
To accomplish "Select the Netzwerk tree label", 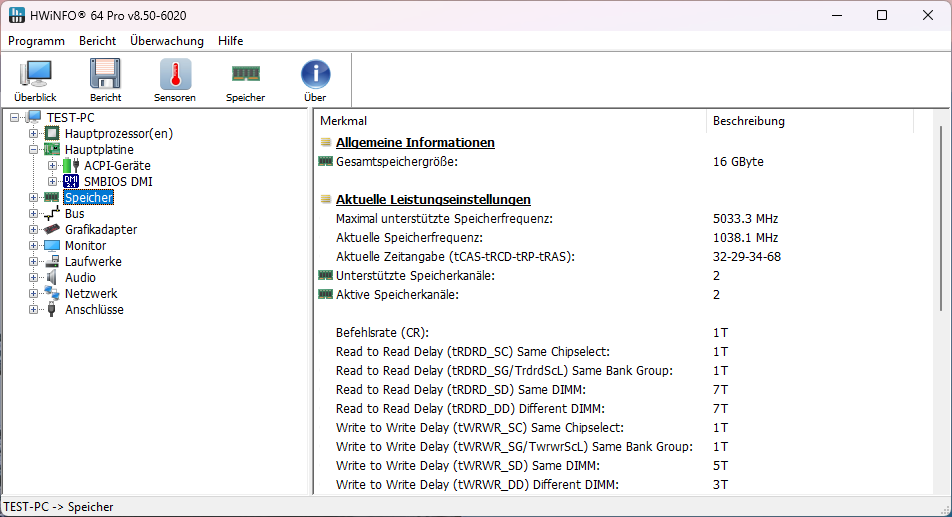I will tap(91, 294).
